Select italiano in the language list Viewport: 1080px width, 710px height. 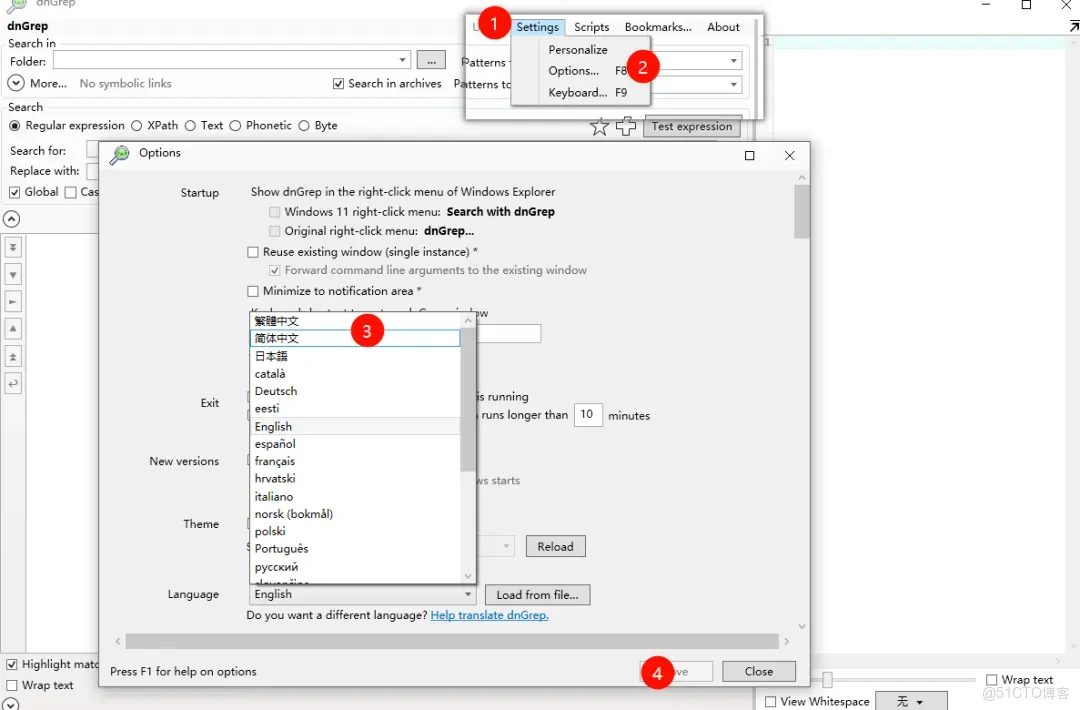[x=355, y=497]
